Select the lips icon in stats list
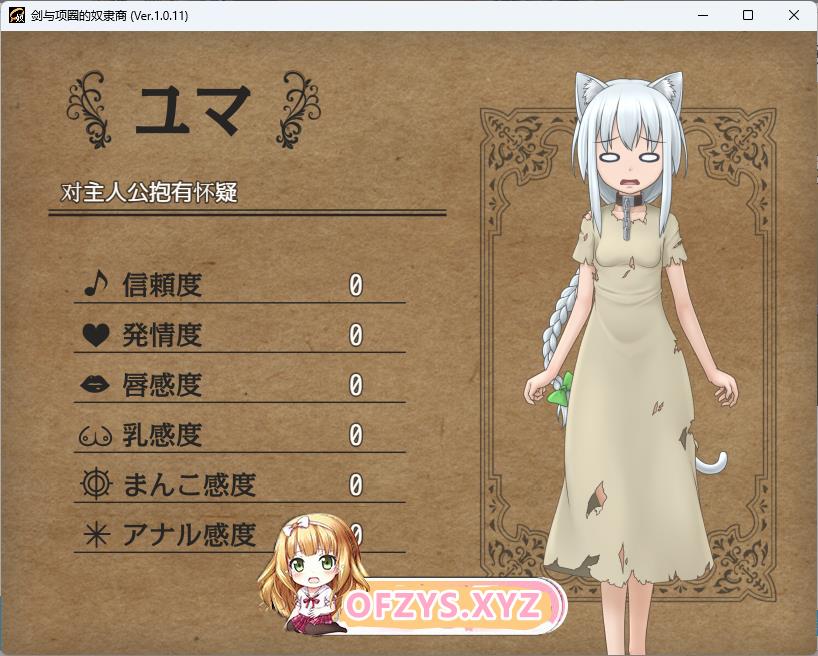The image size is (818, 656). 95,385
